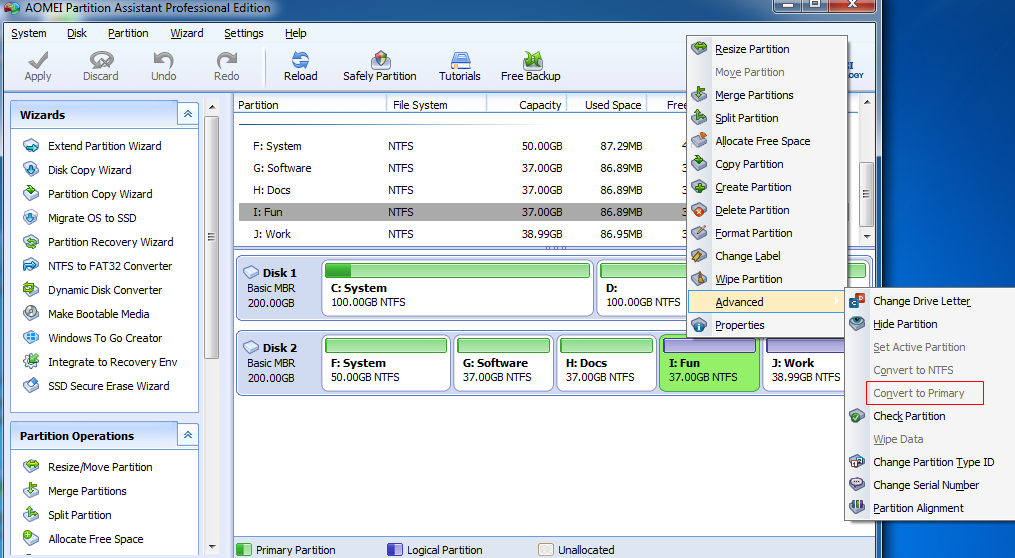The image size is (1015, 558).
Task: Choose Format Partition menu entry
Action: point(767,232)
